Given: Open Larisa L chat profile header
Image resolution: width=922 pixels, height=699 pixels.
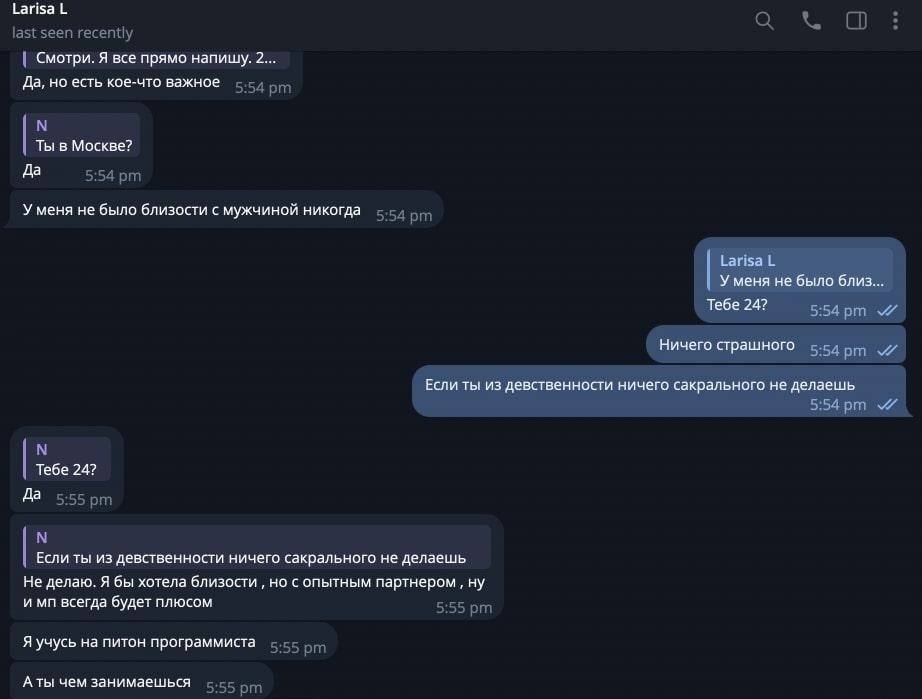Looking at the screenshot, I should tap(40, 9).
